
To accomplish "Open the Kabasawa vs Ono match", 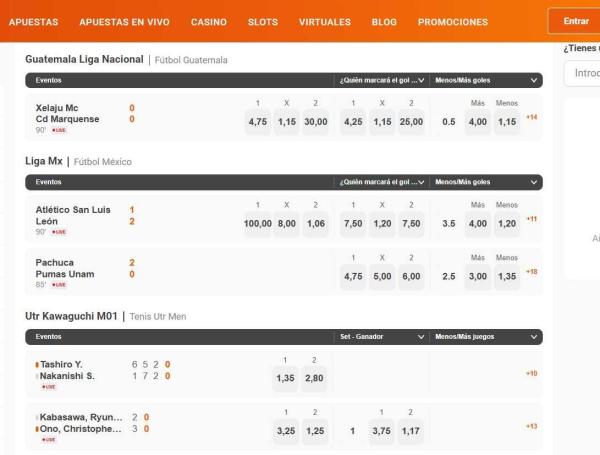I will point(81,423).
